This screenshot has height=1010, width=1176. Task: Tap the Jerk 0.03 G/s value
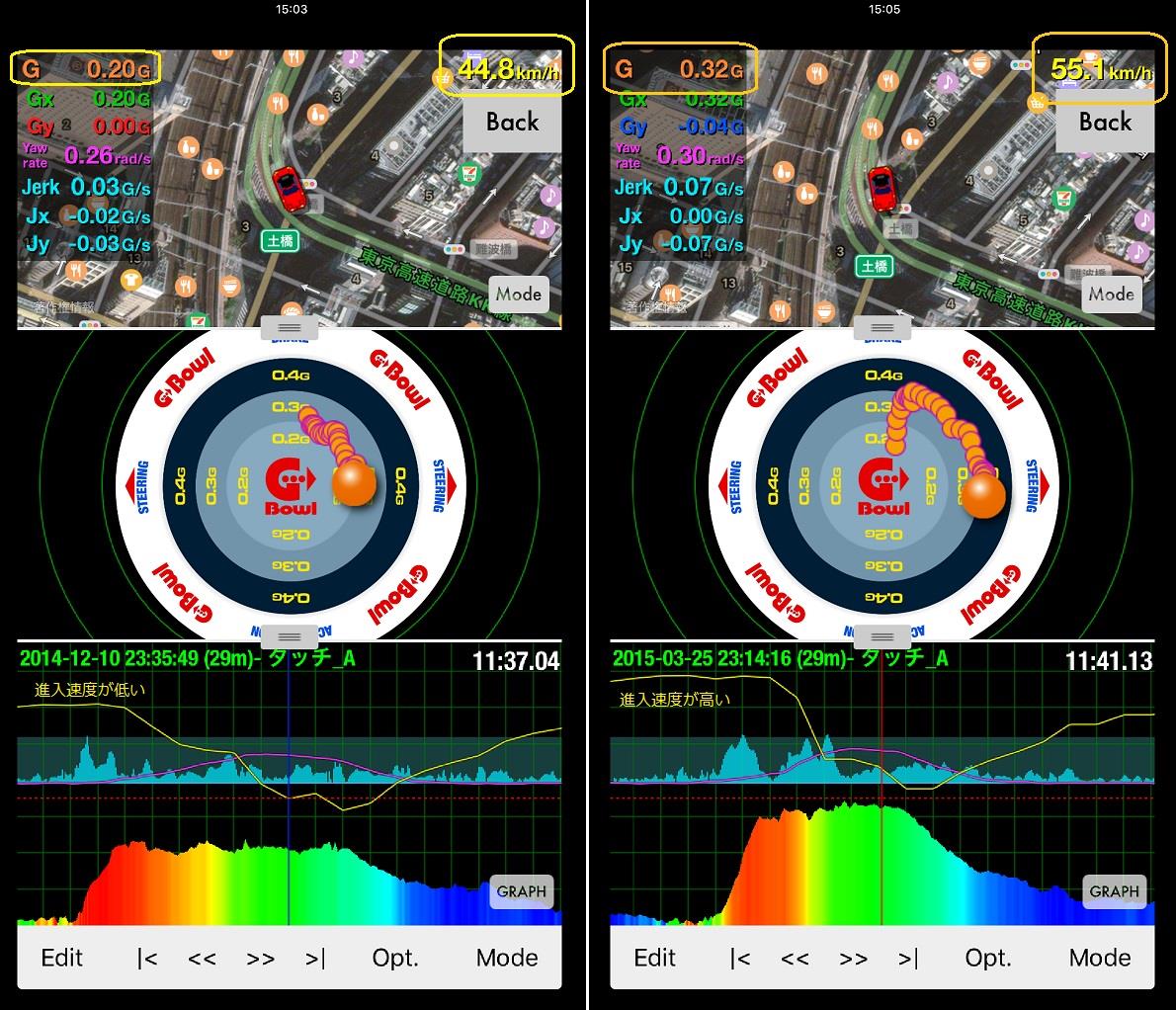tap(111, 187)
